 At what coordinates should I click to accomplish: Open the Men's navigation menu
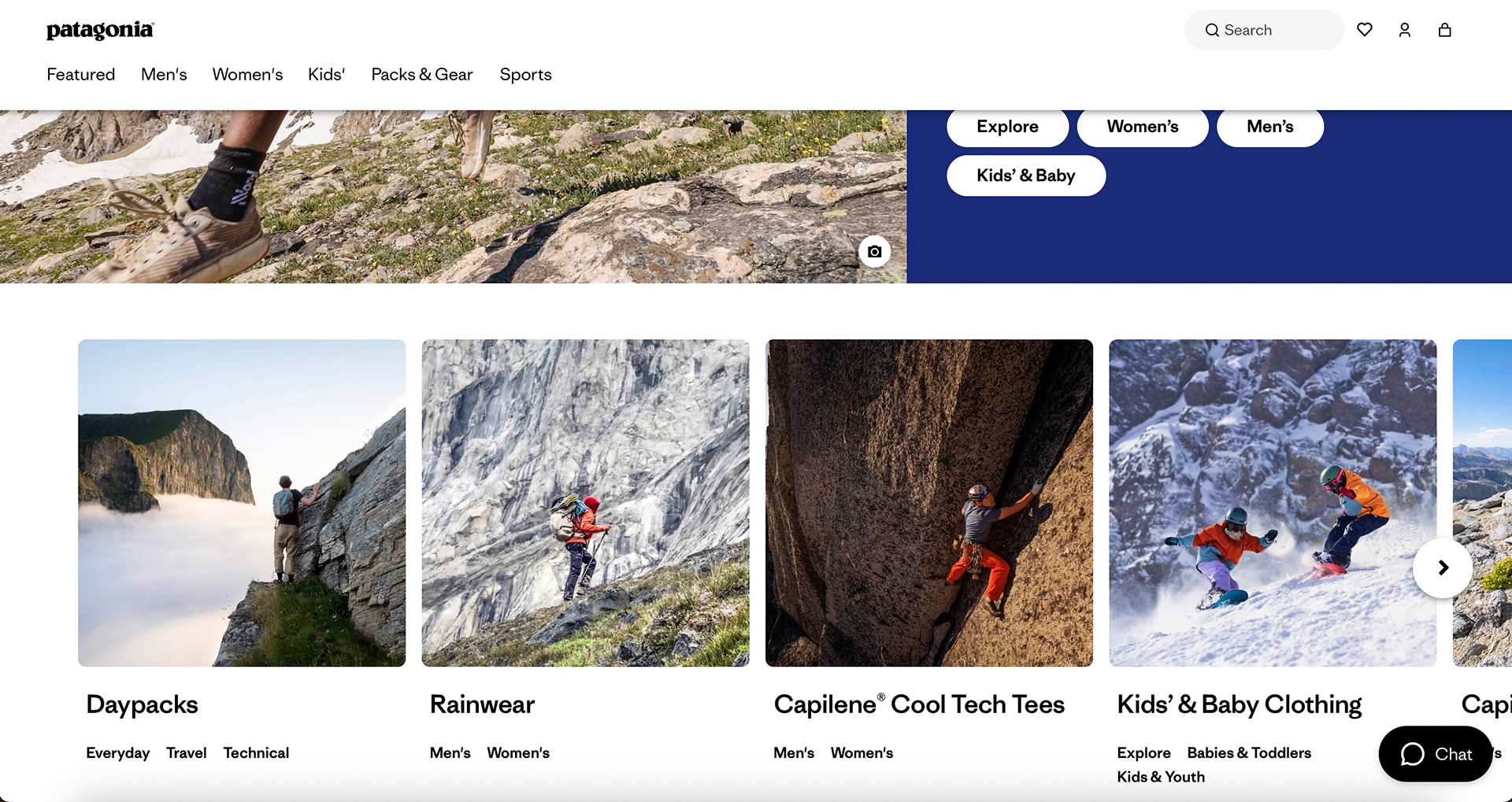pos(164,74)
